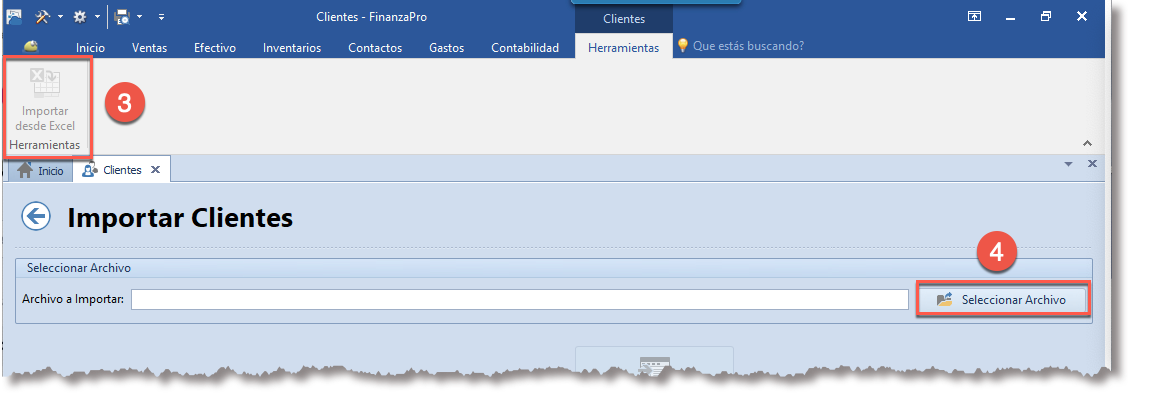Open the hammer and wrench tools icon
The width and height of the screenshot is (1156, 393).
42,16
